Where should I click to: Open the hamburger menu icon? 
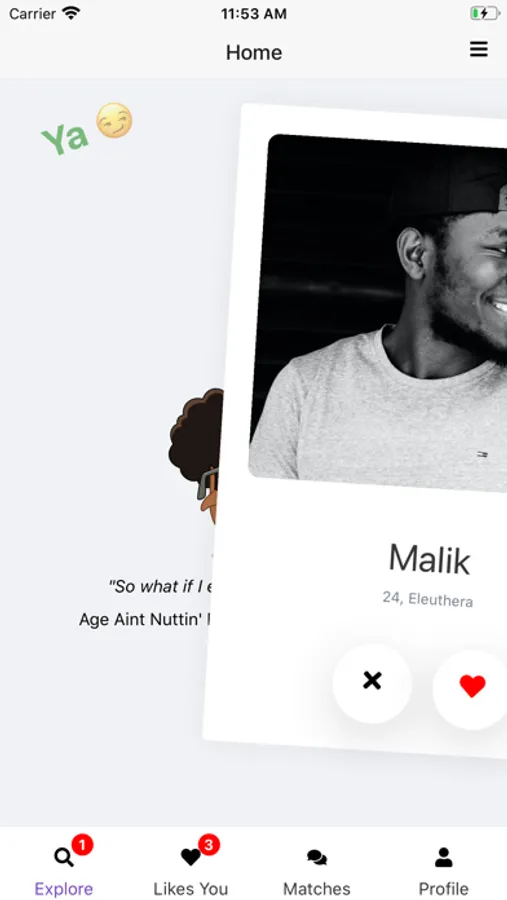(x=479, y=49)
